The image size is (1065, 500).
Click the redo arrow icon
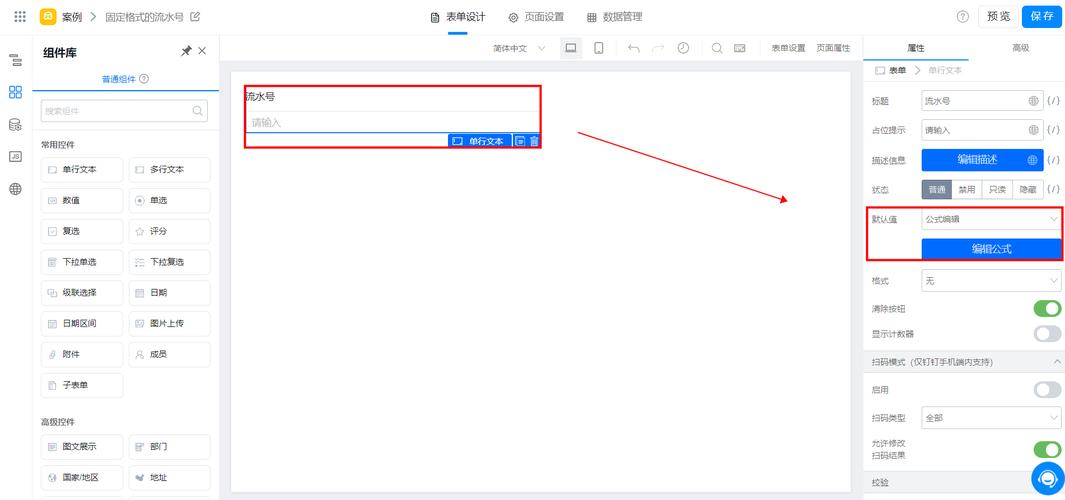[x=658, y=48]
